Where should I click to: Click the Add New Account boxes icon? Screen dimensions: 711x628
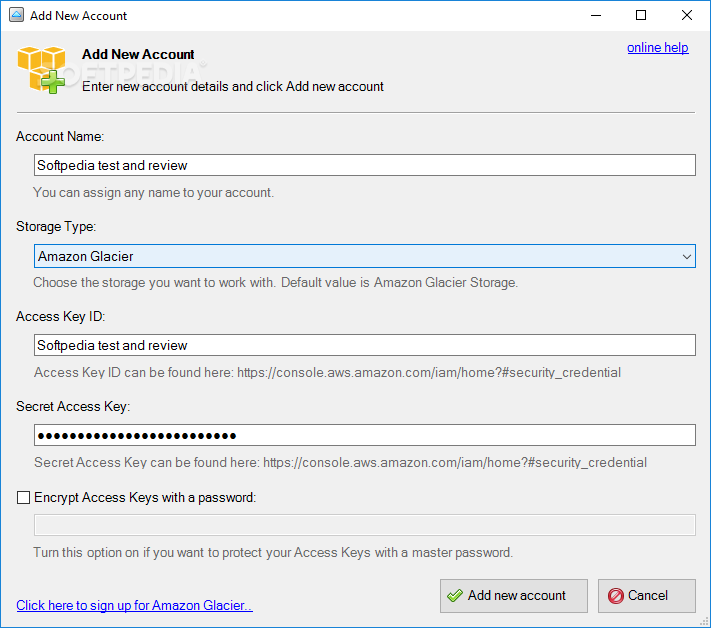(41, 70)
